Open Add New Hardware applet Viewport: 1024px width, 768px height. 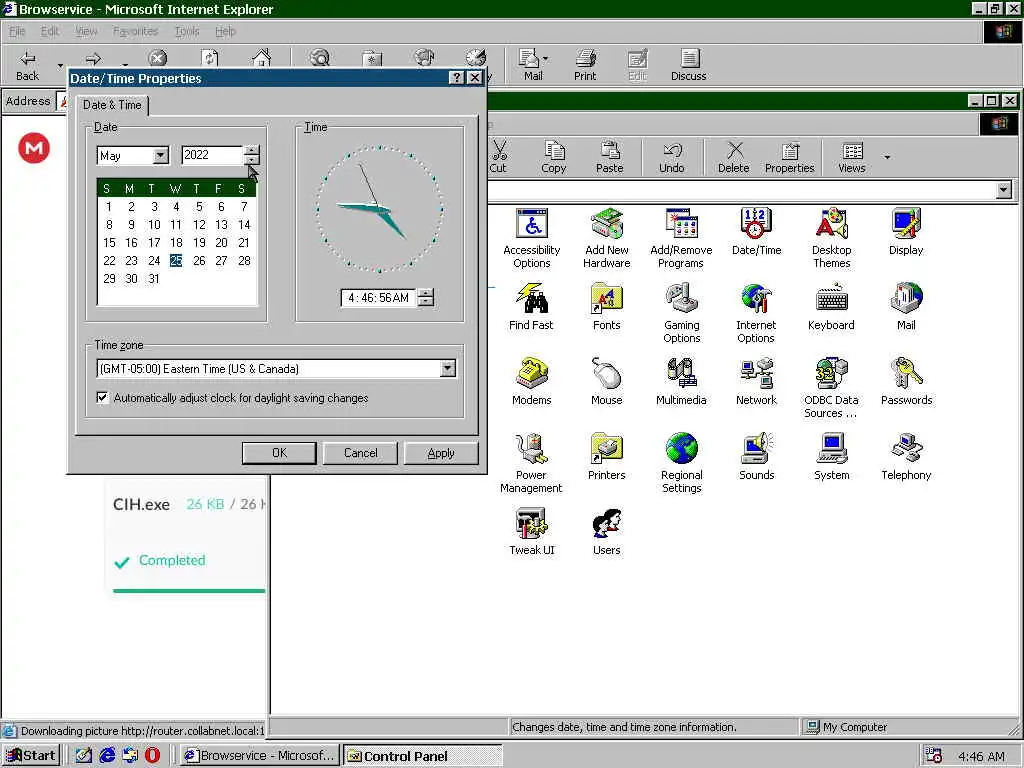pyautogui.click(x=607, y=238)
